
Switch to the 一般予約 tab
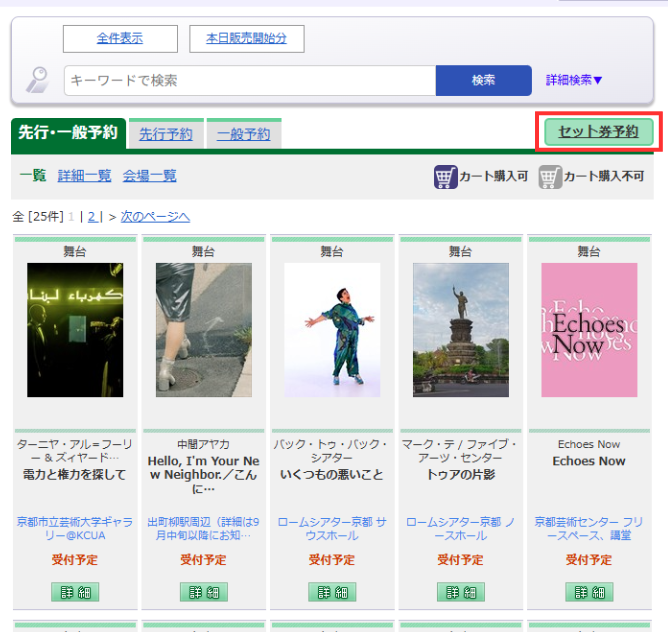[x=243, y=134]
